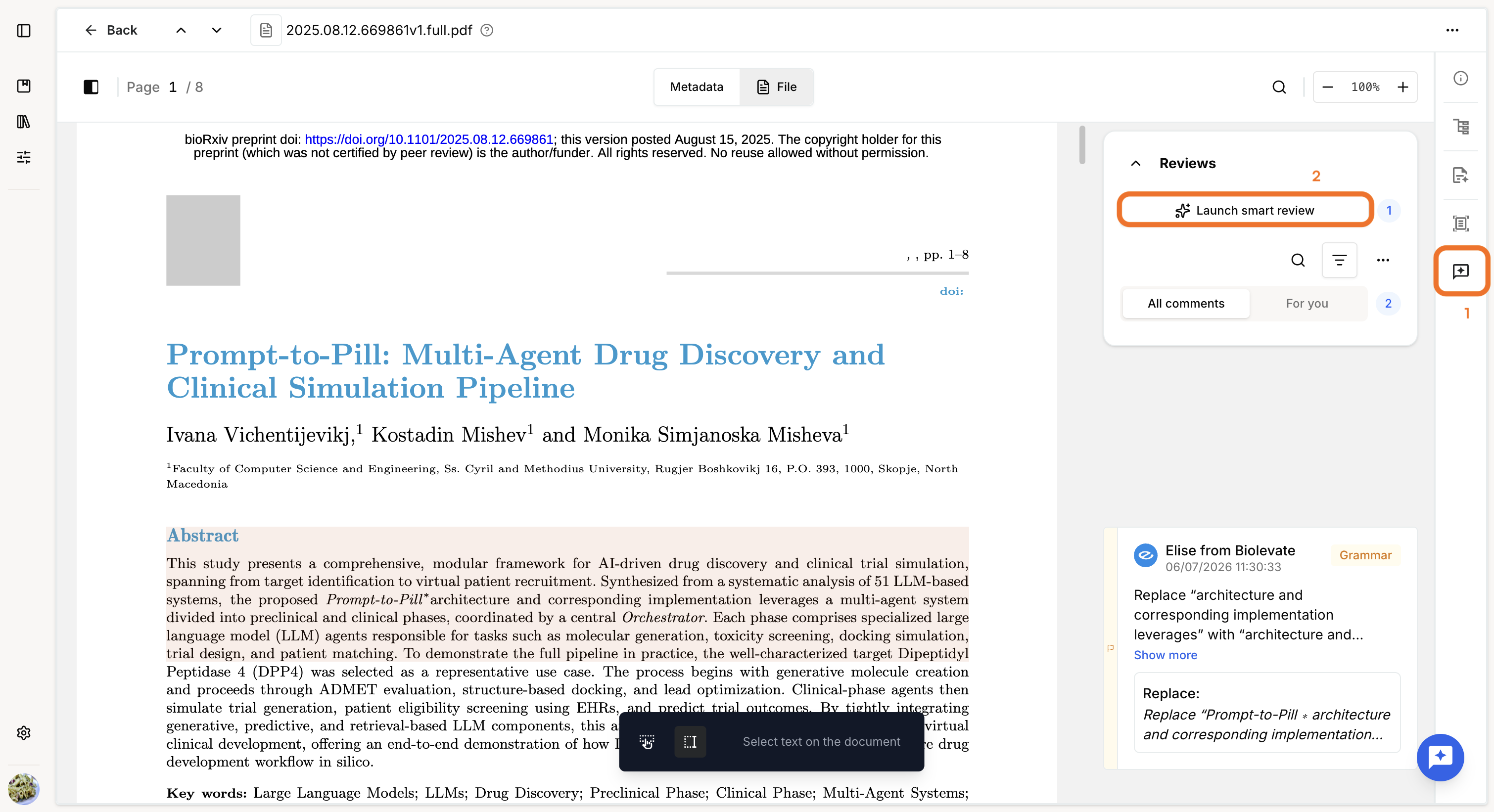Screen dimensions: 1494x812
Task: Click the badge count 1 beside Launch smart review
Action: pyautogui.click(x=1389, y=210)
